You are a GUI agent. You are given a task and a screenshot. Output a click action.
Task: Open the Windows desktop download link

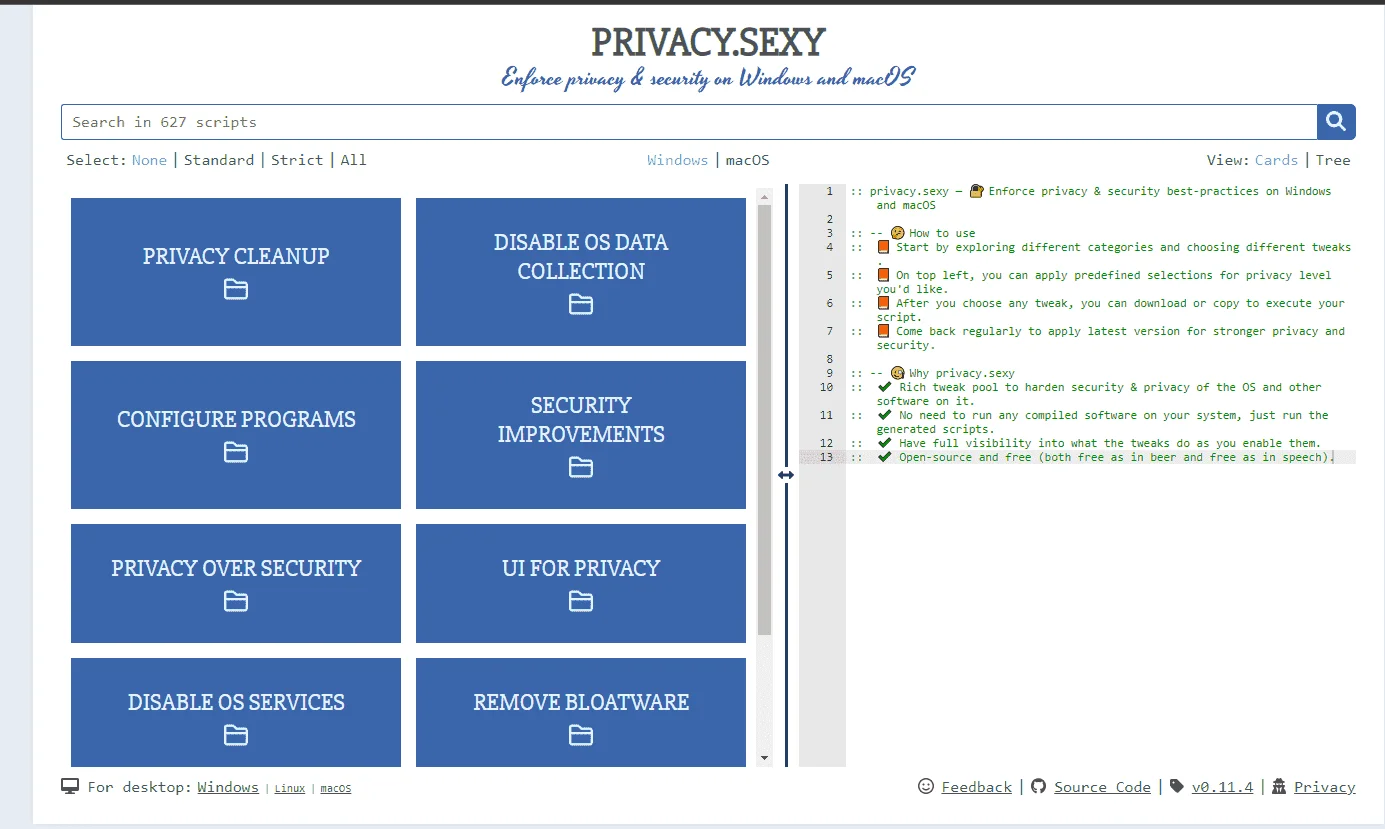pos(228,787)
